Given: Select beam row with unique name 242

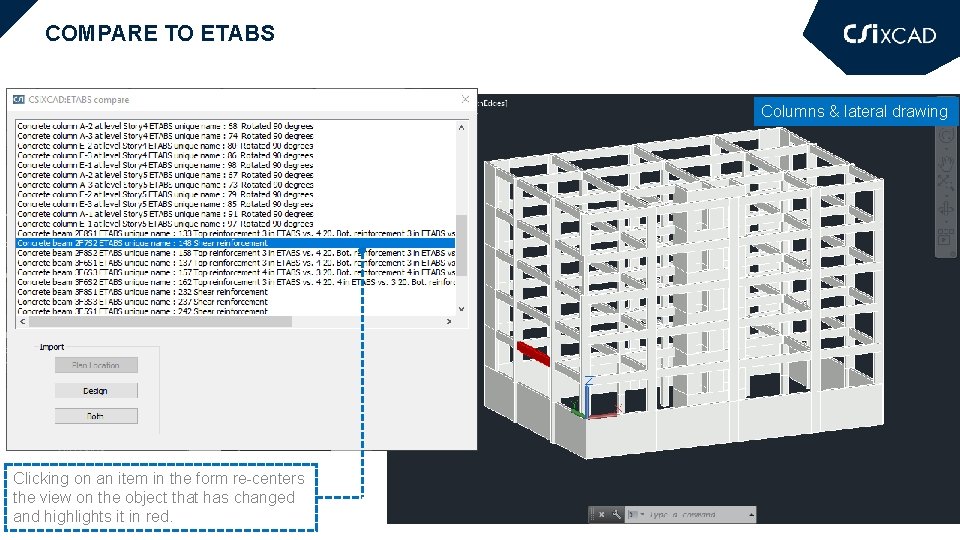Looking at the screenshot, I should 235,311.
